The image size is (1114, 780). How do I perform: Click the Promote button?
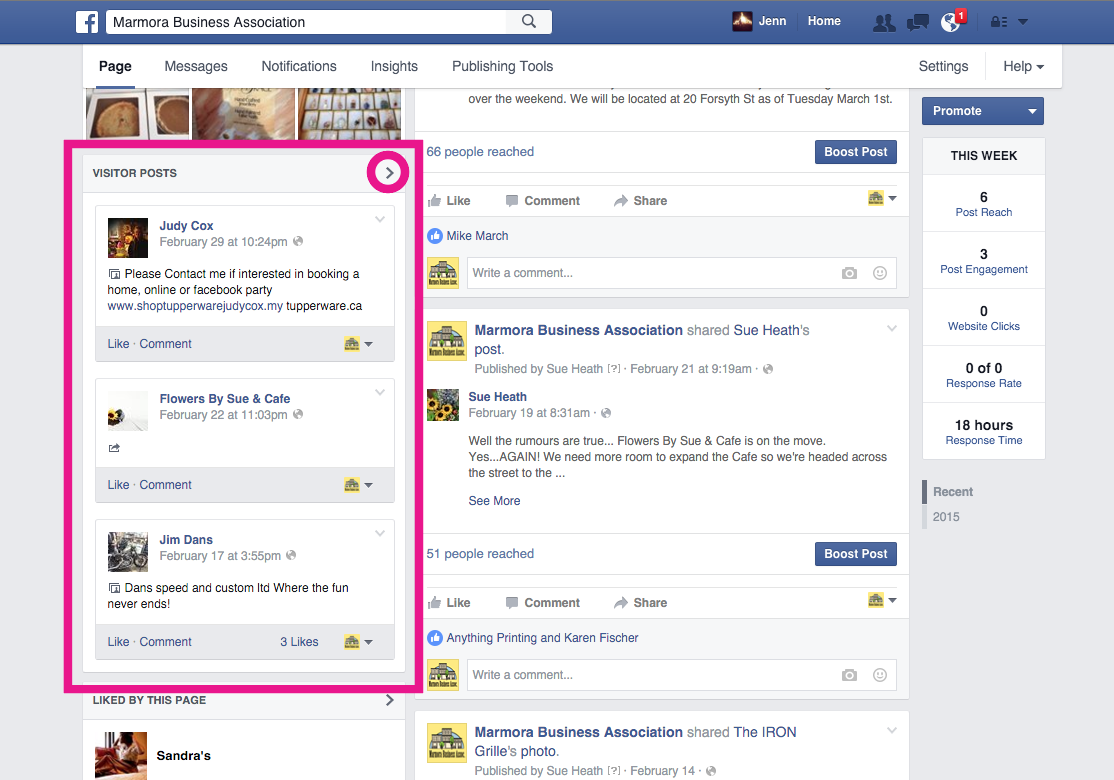983,111
